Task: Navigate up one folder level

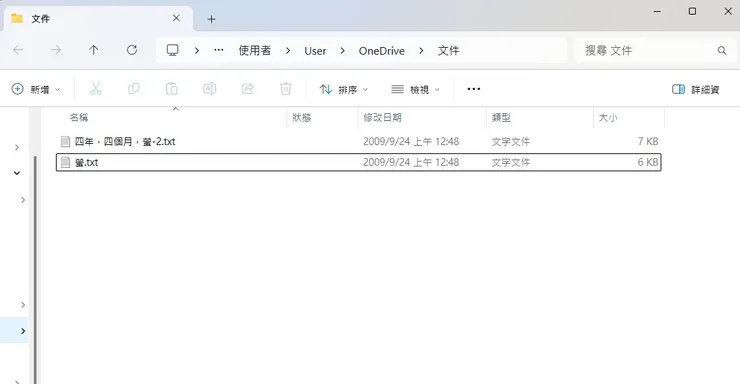Action: click(x=93, y=50)
